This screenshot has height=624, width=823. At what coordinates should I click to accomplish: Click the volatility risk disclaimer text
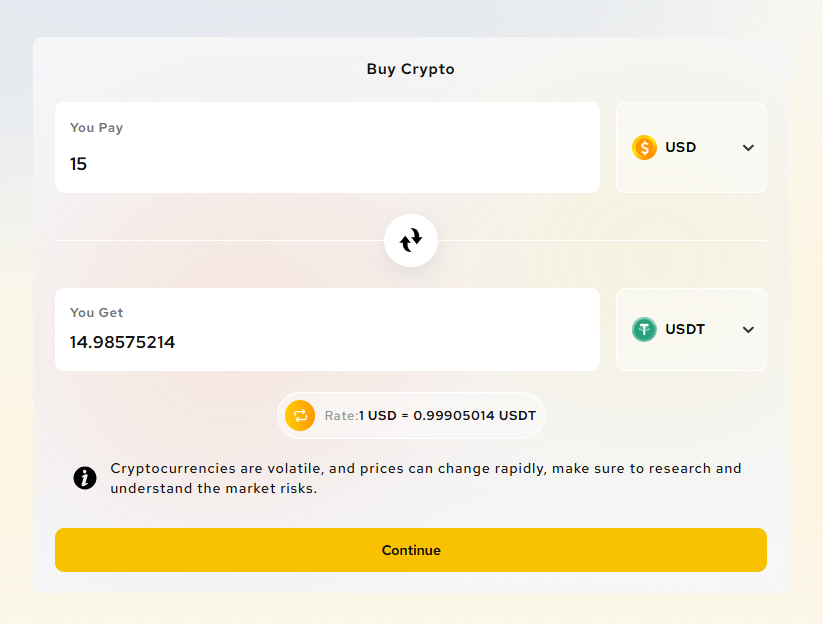point(426,479)
